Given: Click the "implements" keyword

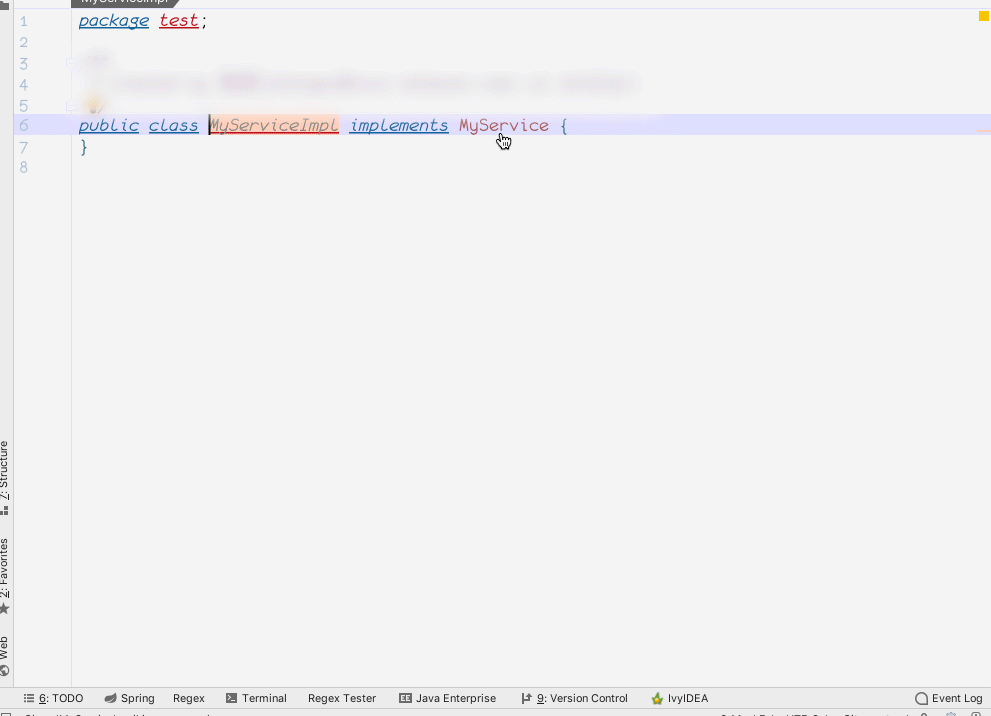Looking at the screenshot, I should [399, 125].
